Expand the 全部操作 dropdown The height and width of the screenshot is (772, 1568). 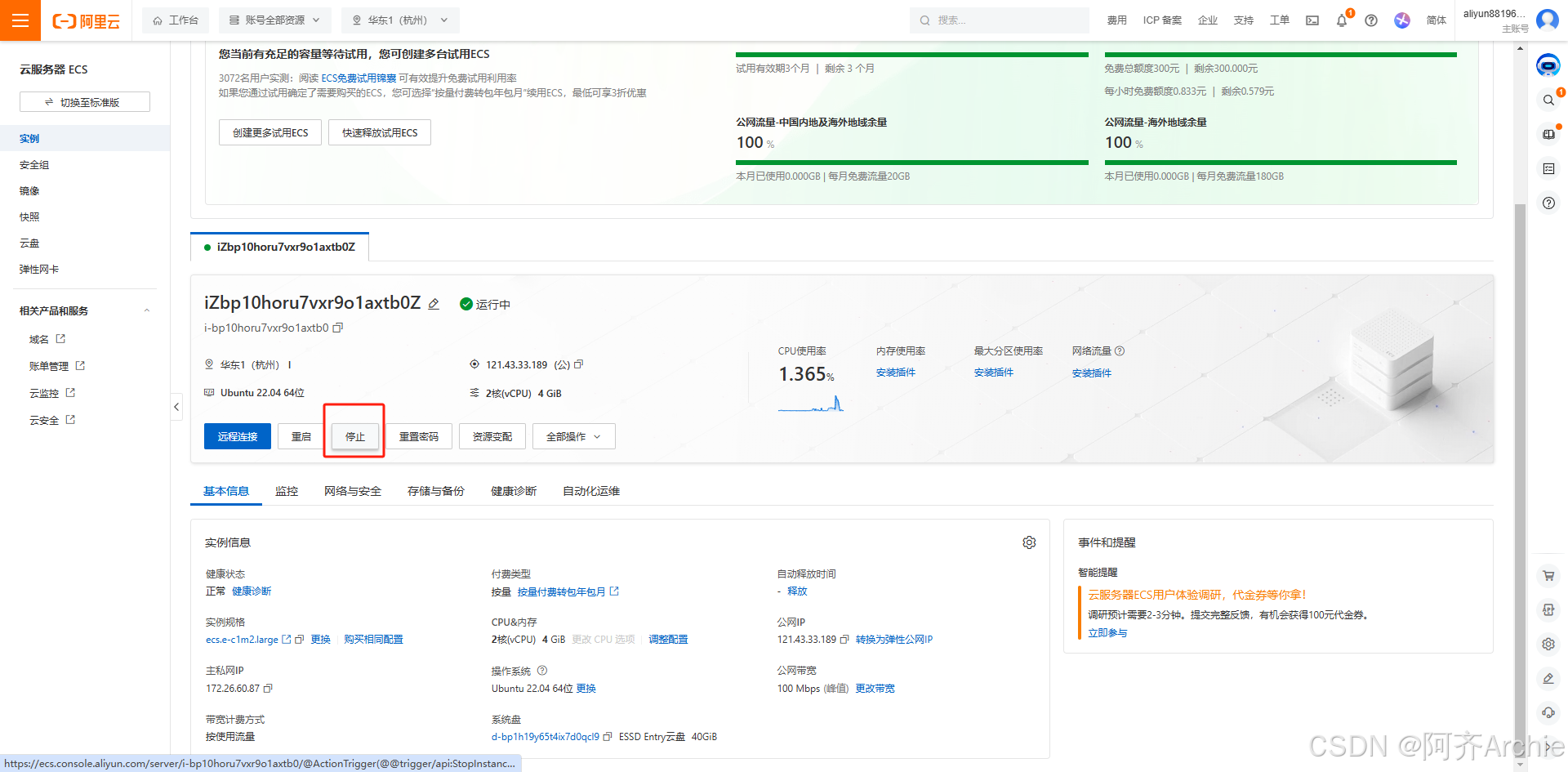pos(573,436)
